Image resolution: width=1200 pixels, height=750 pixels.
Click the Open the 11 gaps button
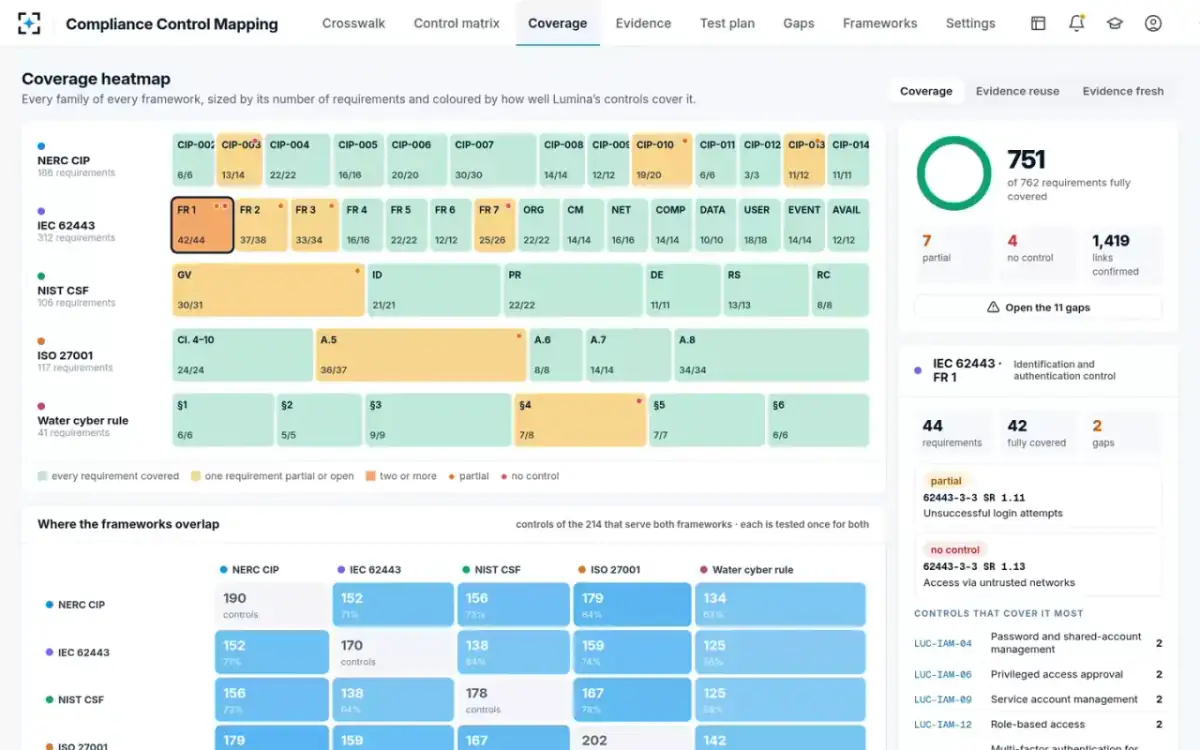point(1038,307)
